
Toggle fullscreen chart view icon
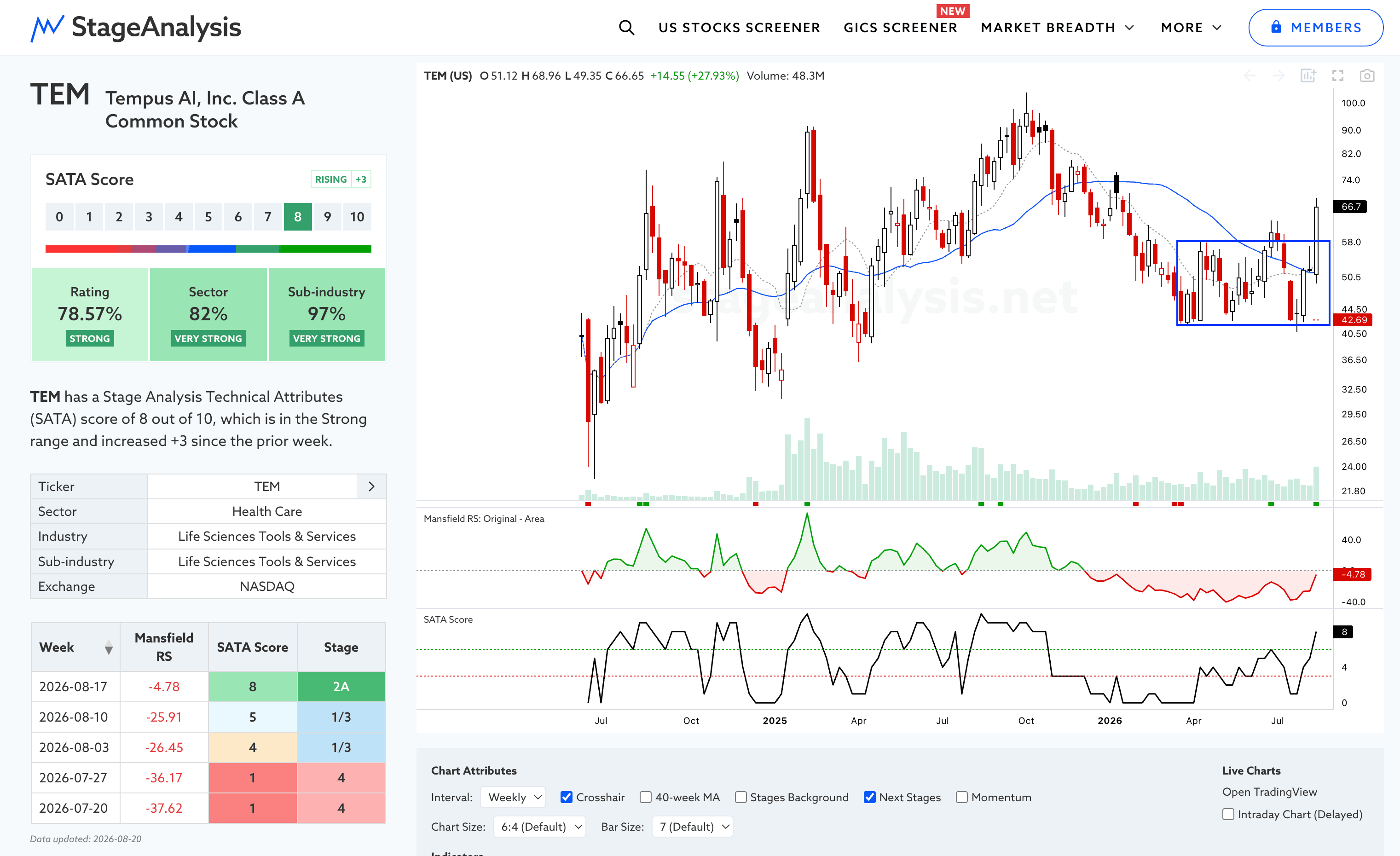click(x=1338, y=75)
